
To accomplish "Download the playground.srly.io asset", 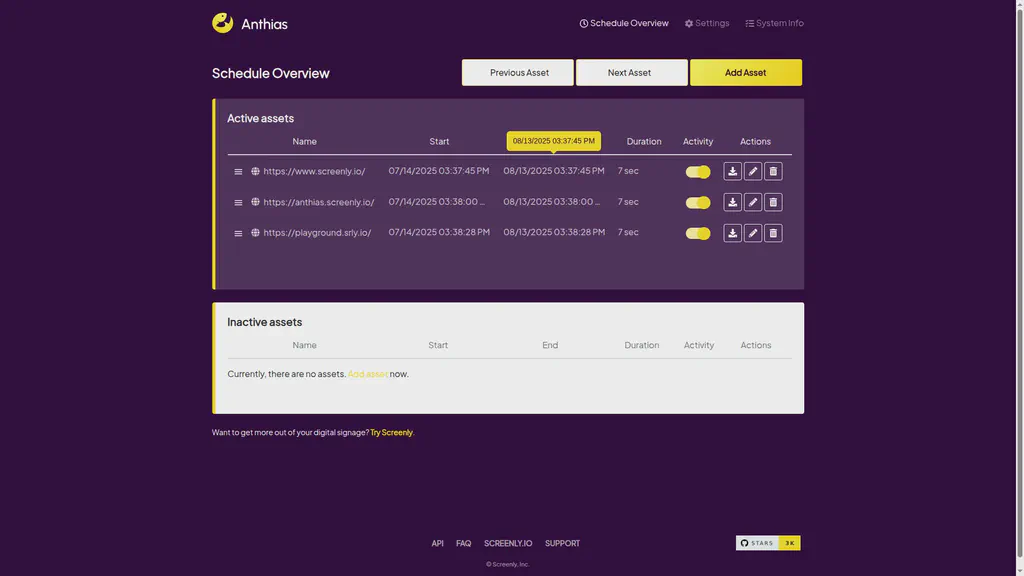I will pyautogui.click(x=733, y=233).
